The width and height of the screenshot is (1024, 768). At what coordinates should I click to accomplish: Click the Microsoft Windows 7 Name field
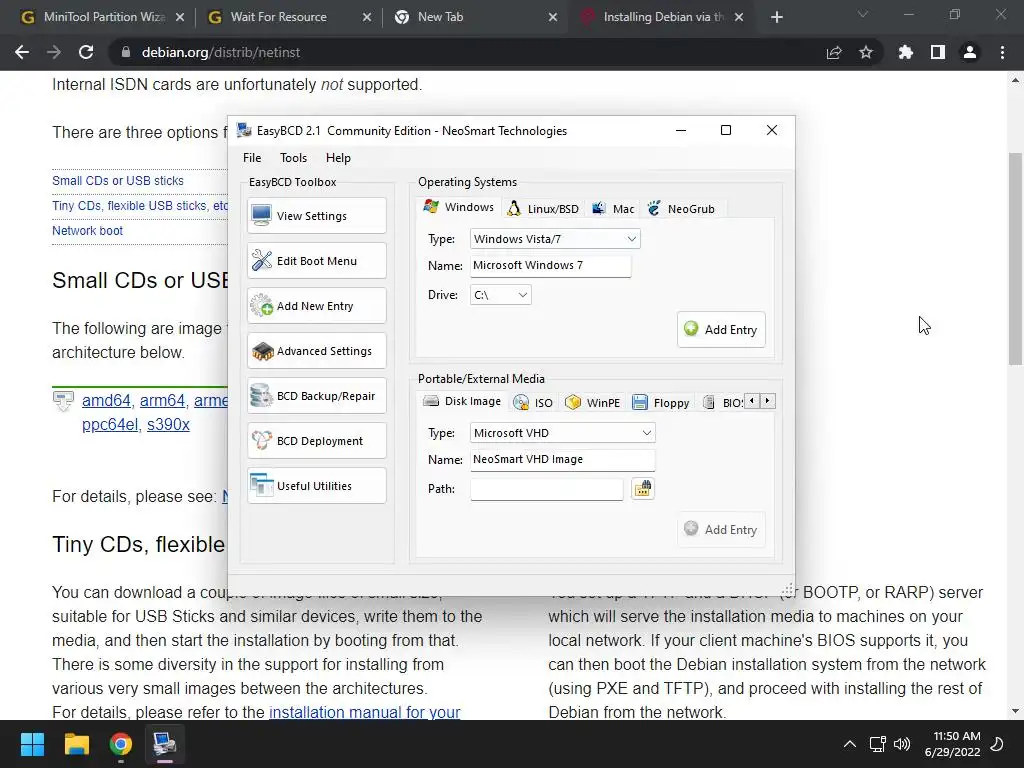click(x=551, y=265)
